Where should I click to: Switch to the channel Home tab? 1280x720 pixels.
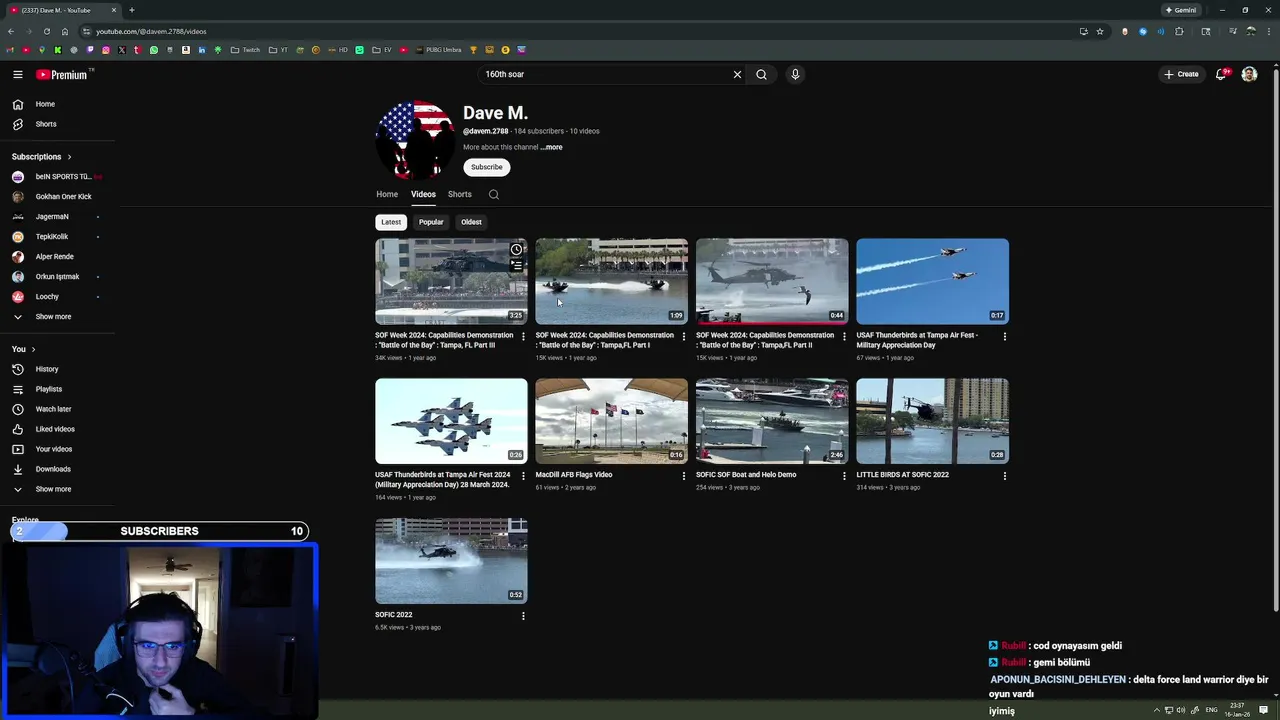pyautogui.click(x=387, y=194)
